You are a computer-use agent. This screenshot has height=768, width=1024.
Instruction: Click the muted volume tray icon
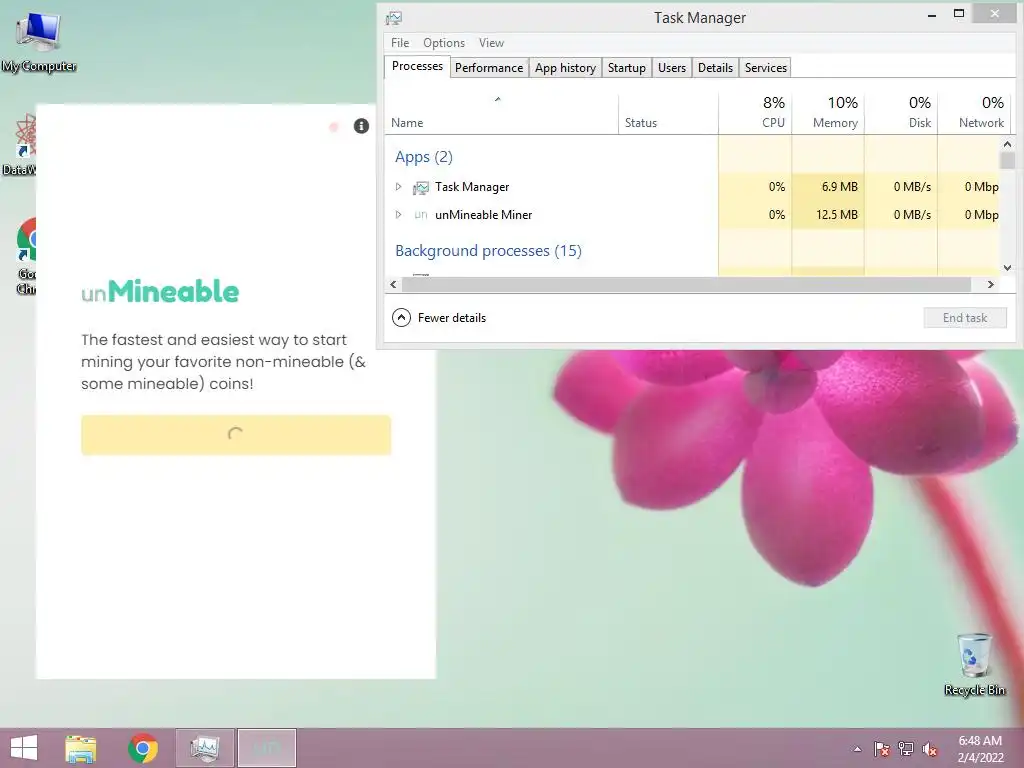point(930,749)
